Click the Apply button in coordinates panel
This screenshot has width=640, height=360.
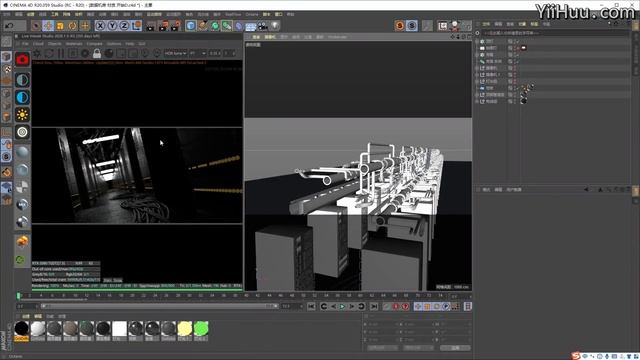[455, 348]
